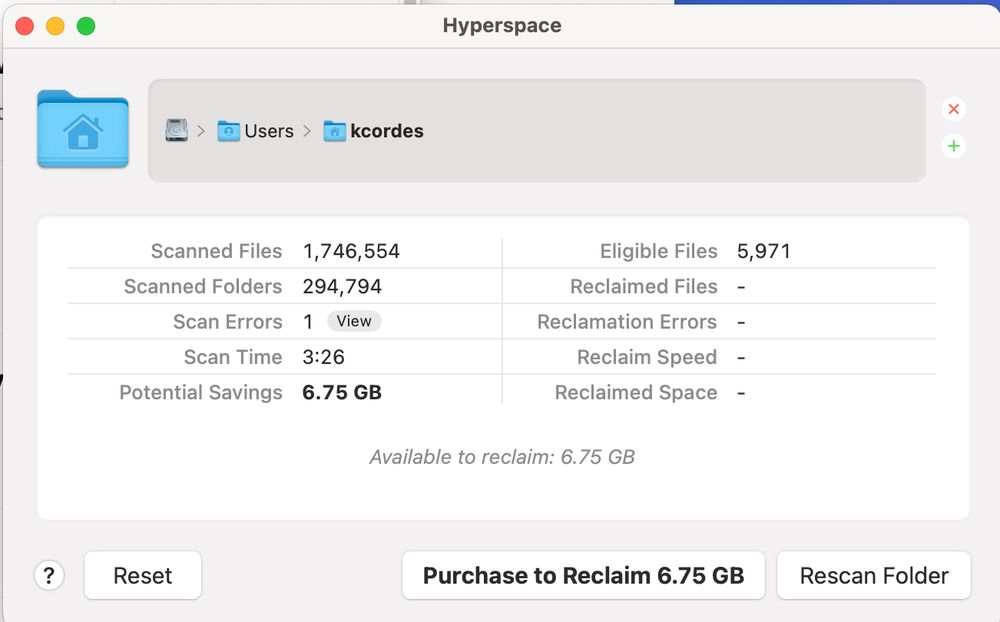
Task: Click the Users folder in path
Action: 256,131
